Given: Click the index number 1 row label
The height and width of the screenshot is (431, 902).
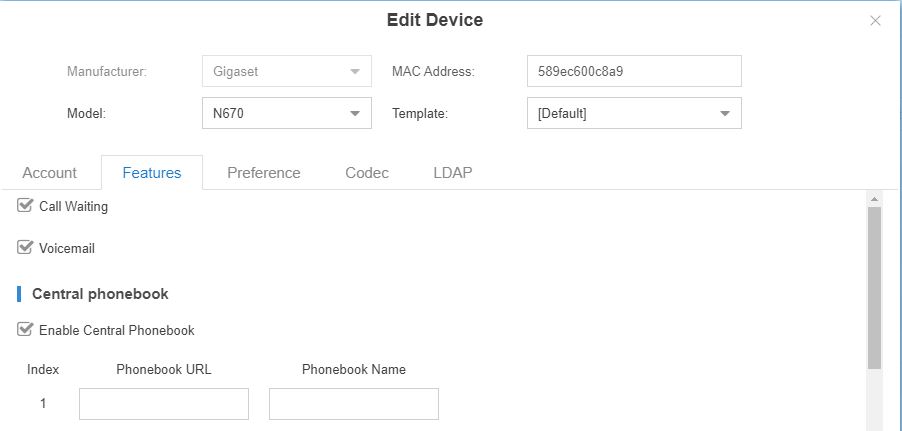Looking at the screenshot, I should tap(43, 403).
